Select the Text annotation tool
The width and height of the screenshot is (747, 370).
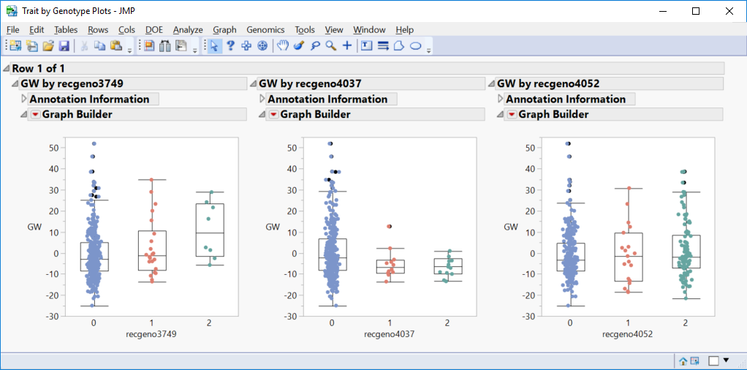[x=366, y=46]
